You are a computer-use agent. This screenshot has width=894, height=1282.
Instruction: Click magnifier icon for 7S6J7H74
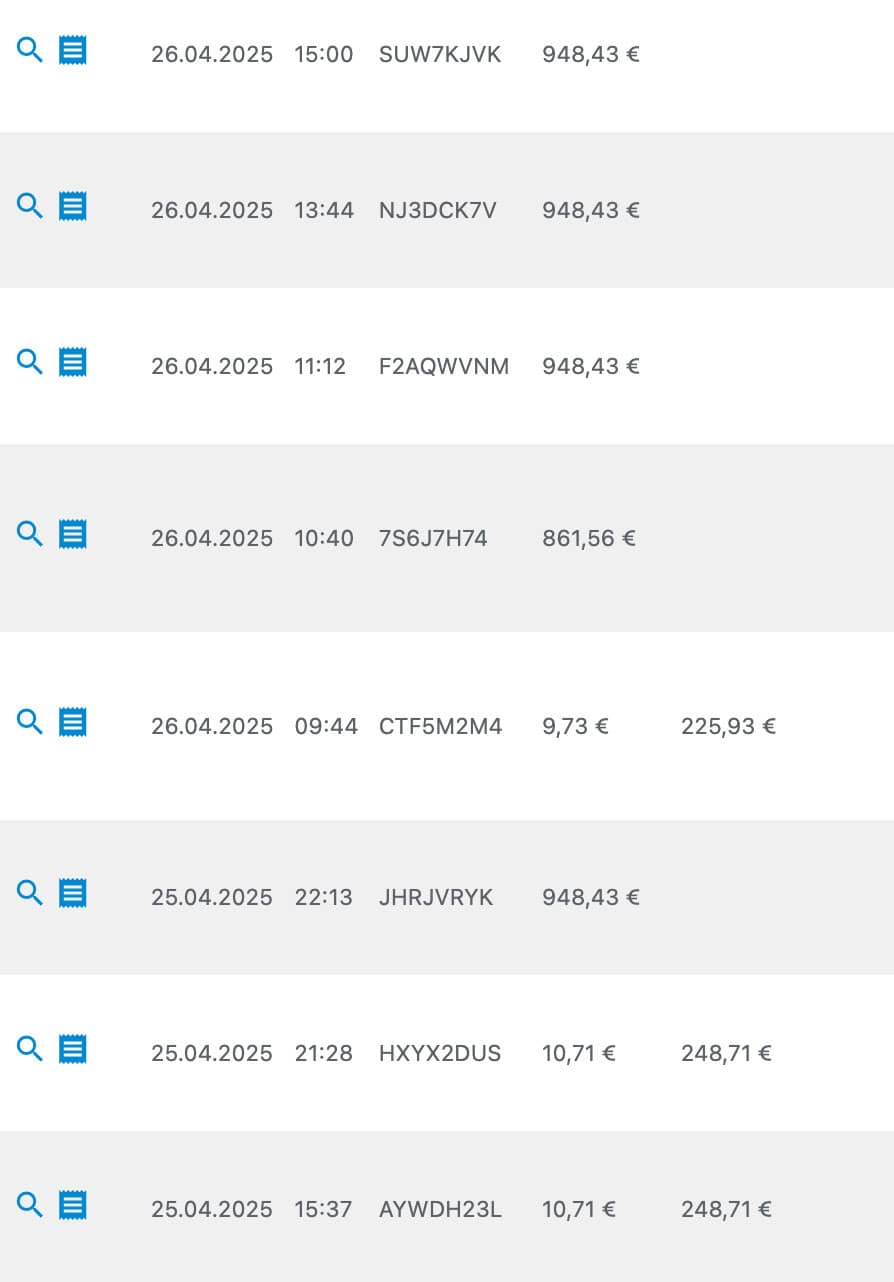[x=30, y=534]
